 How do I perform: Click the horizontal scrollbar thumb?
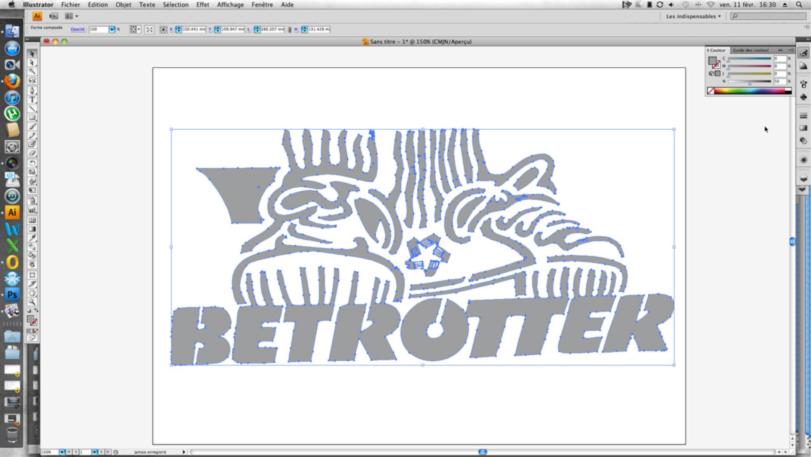click(482, 452)
